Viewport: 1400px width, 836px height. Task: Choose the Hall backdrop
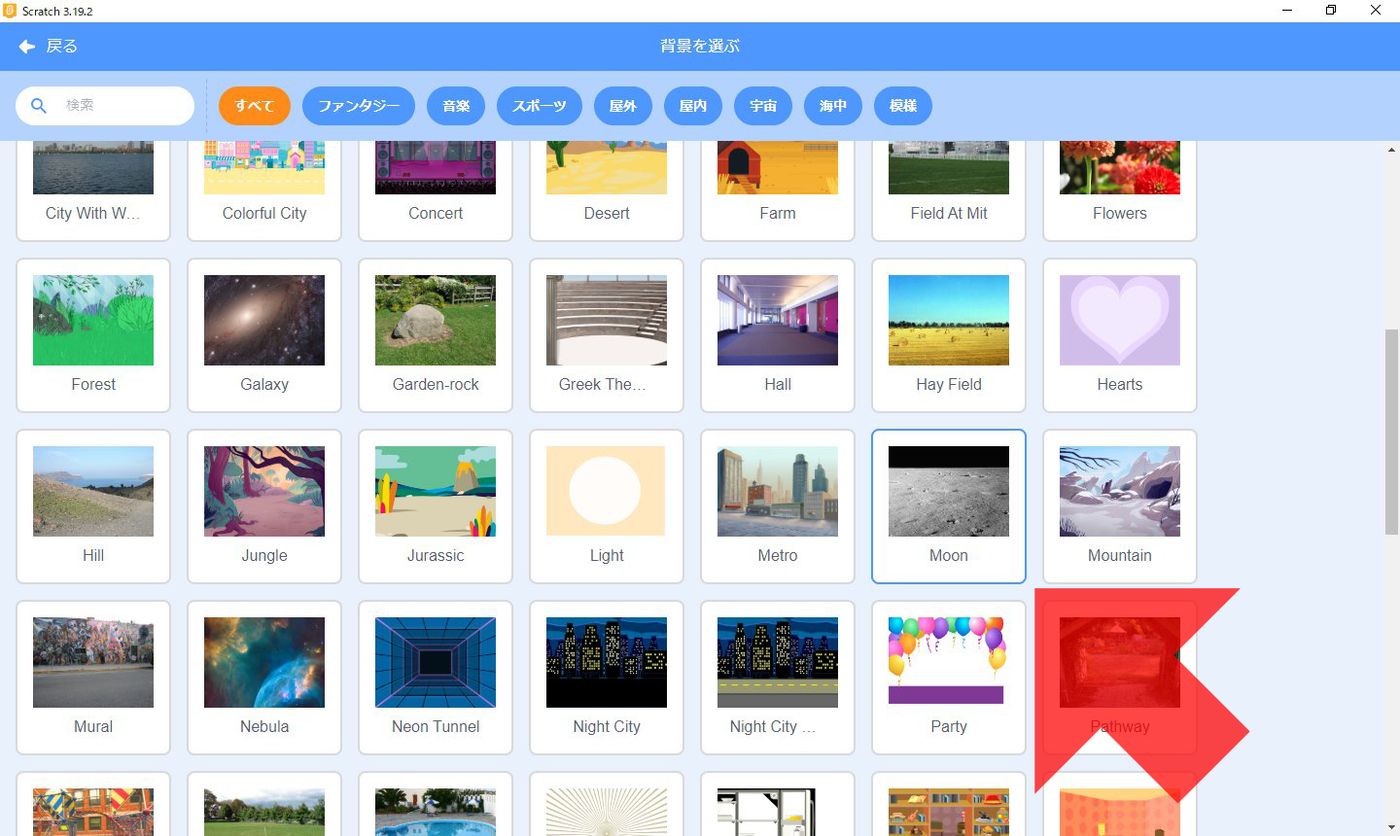[777, 335]
